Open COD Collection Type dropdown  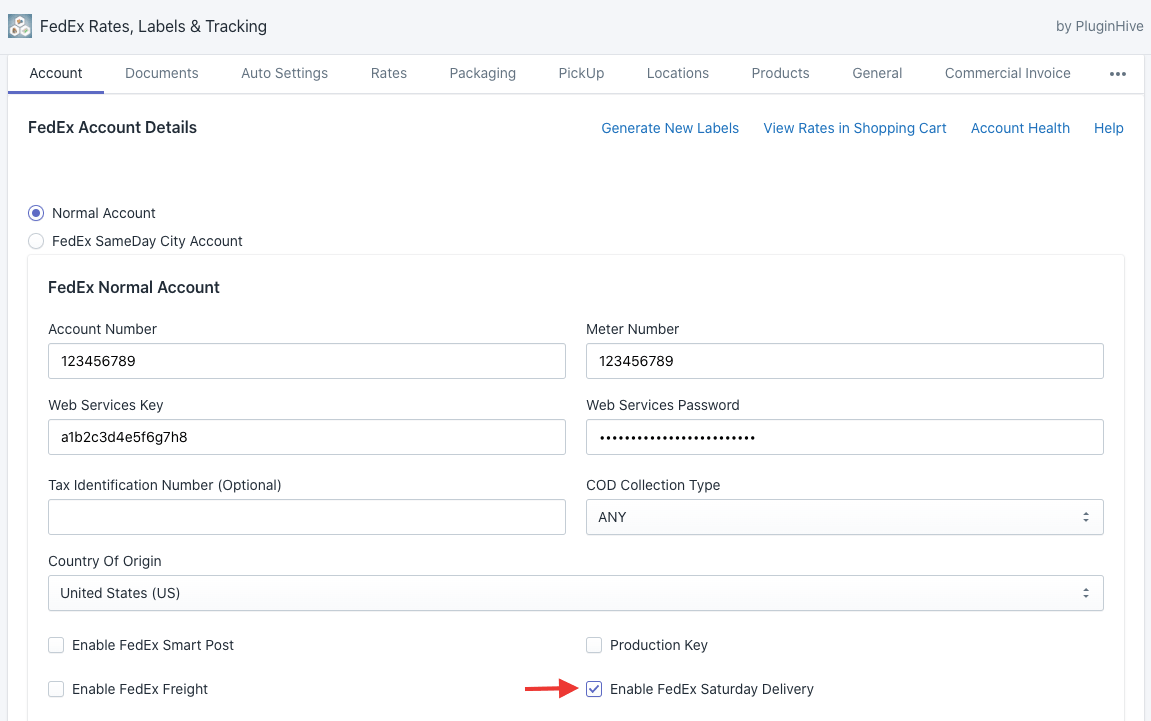coord(844,517)
